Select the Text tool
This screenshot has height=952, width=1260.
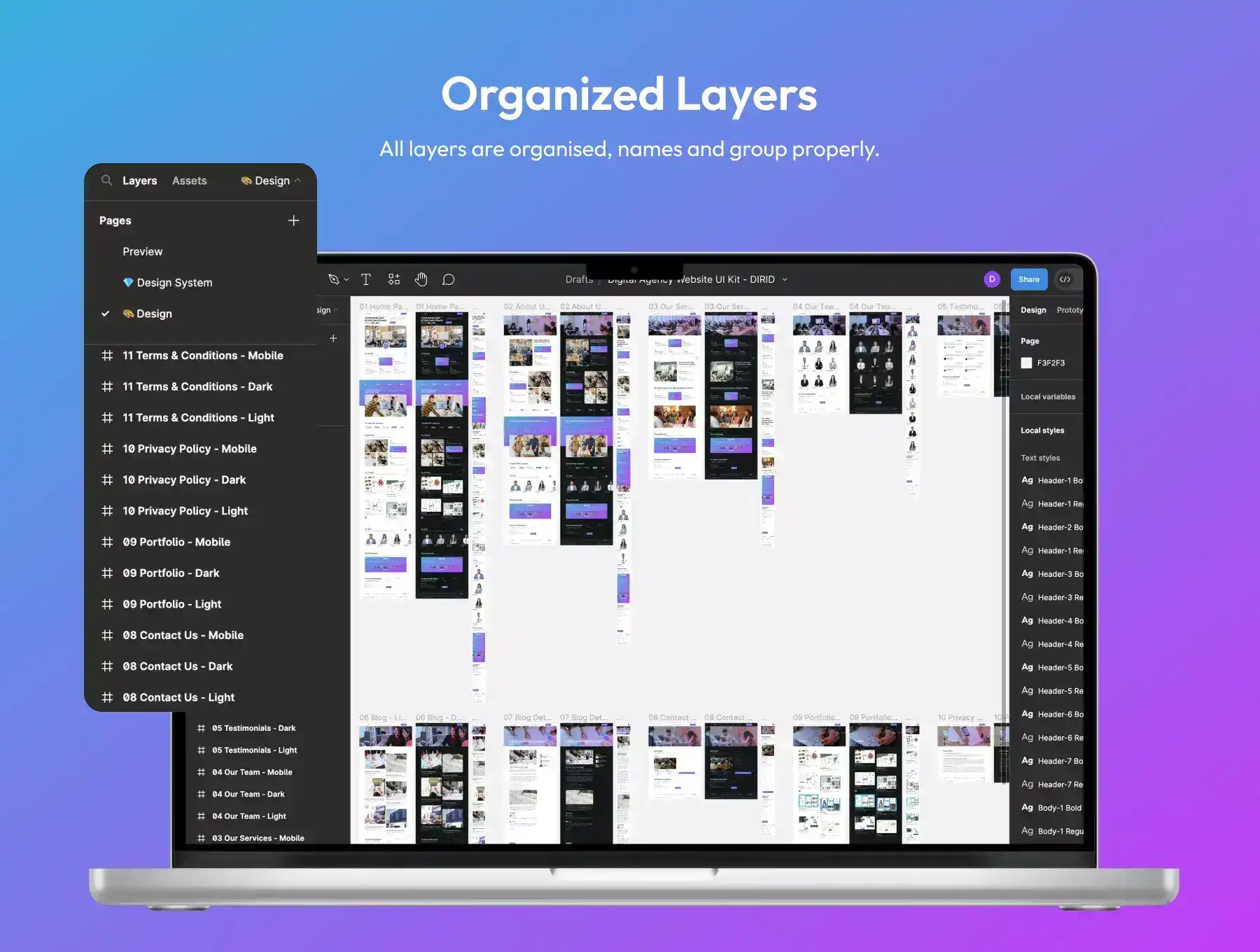(365, 279)
